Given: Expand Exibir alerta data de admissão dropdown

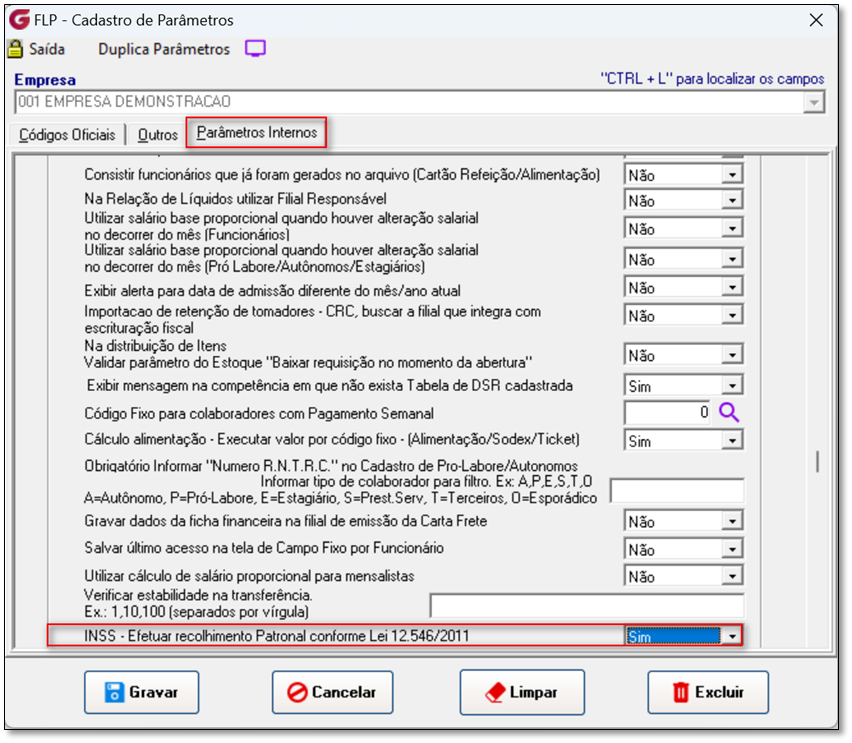Looking at the screenshot, I should (x=732, y=287).
